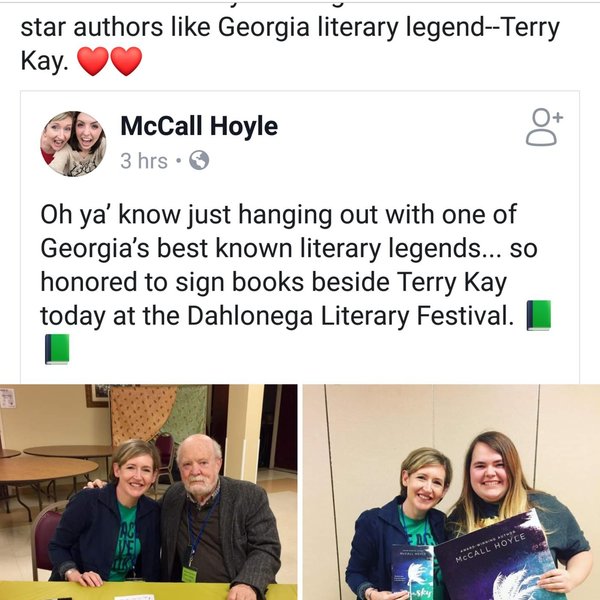Click the public globe privacy icon
The image size is (600, 600).
point(199,160)
